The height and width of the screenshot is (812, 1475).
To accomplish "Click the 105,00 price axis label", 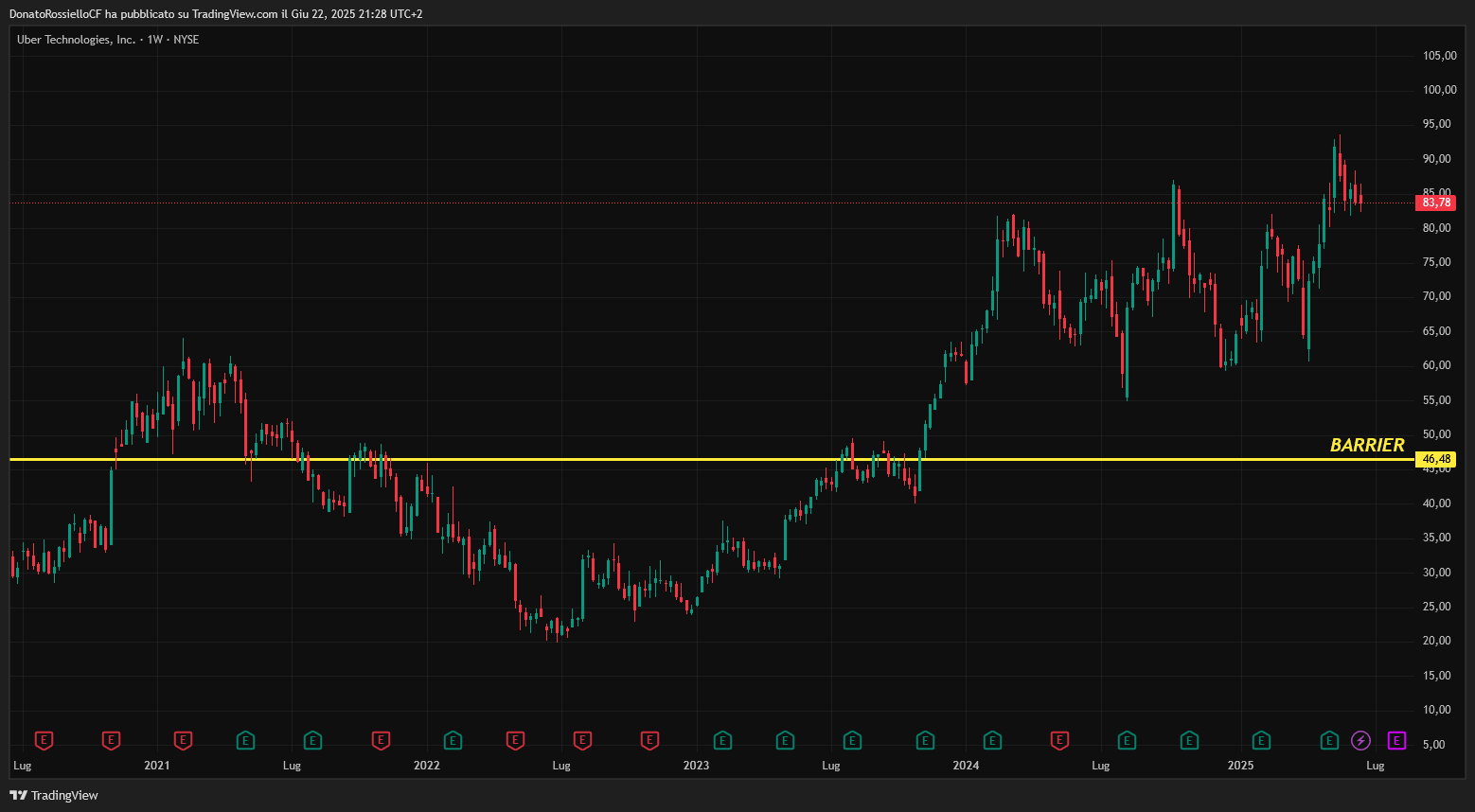I will click(x=1440, y=56).
